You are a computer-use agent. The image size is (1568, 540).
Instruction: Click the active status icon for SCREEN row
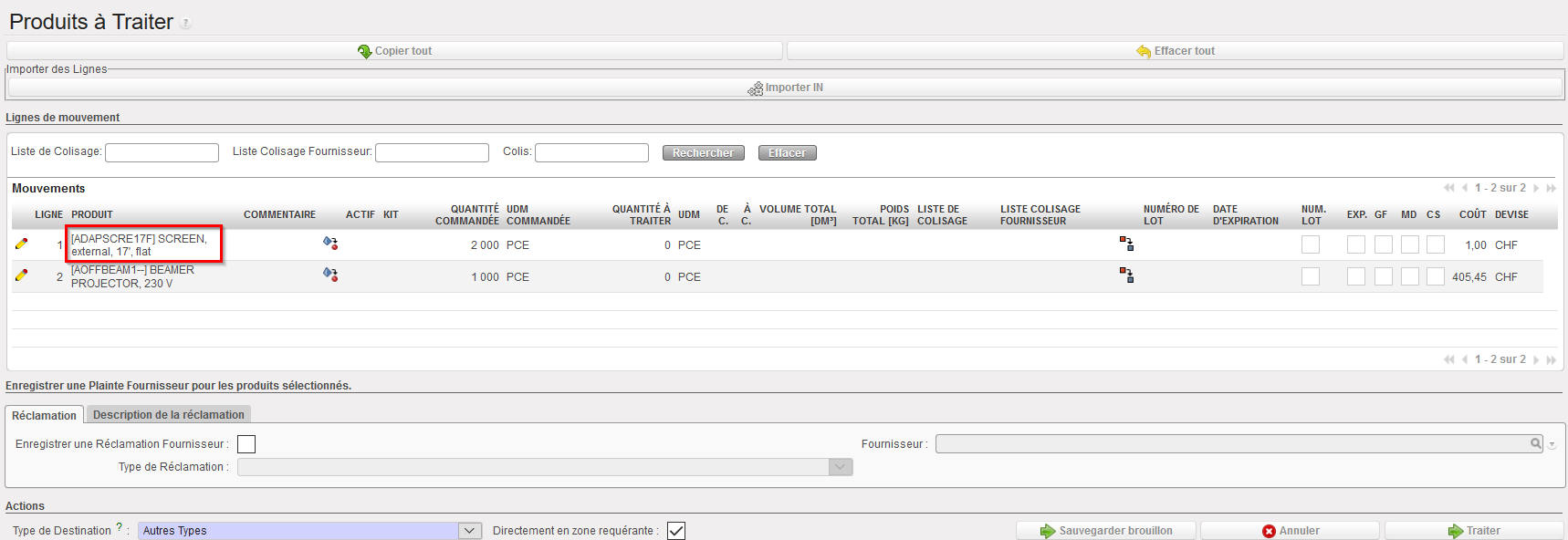click(330, 243)
